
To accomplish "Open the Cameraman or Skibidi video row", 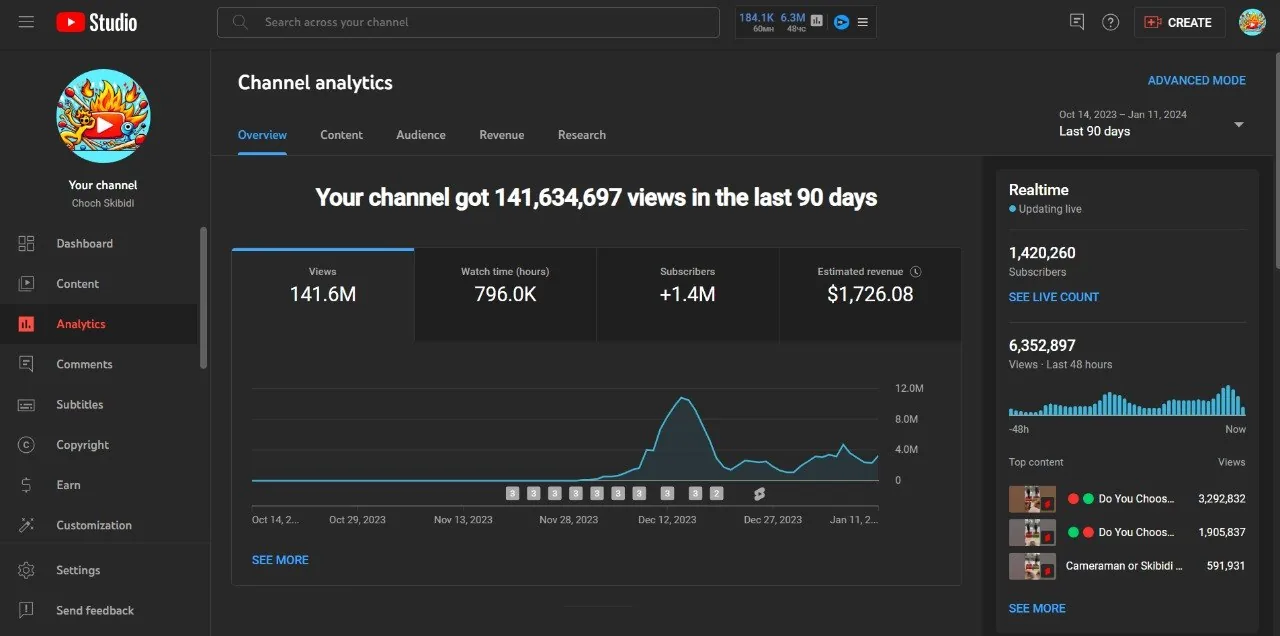I will pos(1127,566).
